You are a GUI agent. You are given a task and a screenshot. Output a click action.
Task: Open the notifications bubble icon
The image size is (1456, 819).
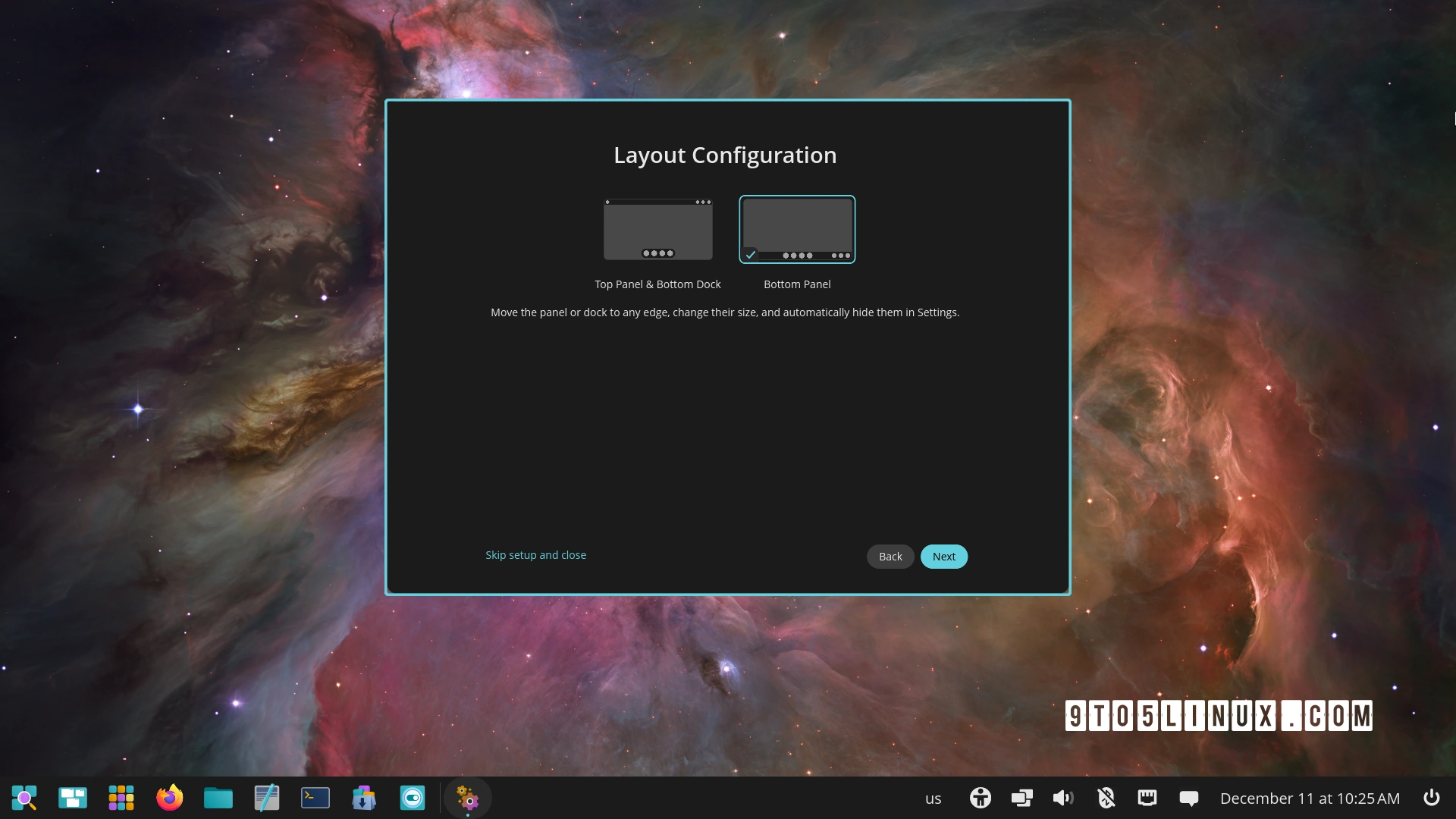point(1189,799)
